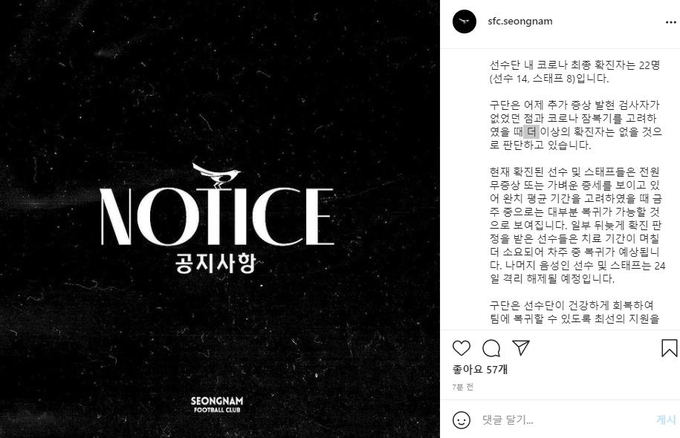Click the magpie bird logo on image
This screenshot has height=438, width=680.
pos(216,175)
